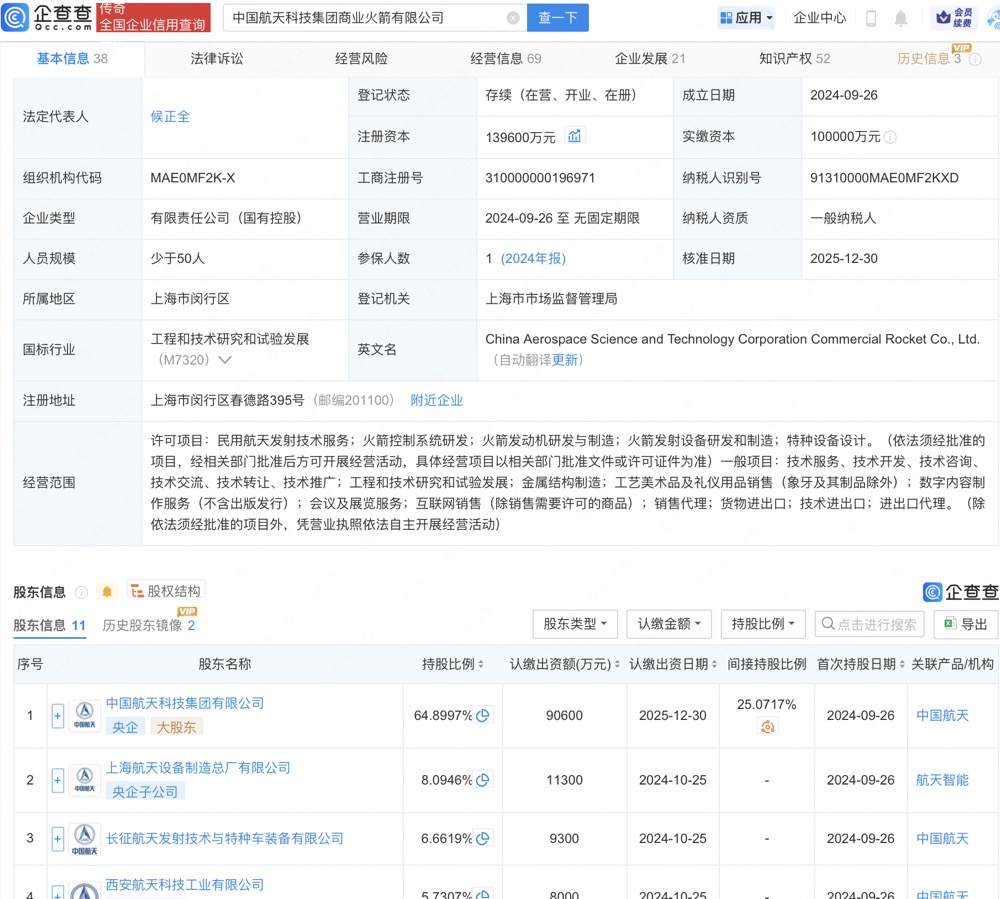Expand 上海航天设备制造总厂 row plus button
The height and width of the screenshot is (899, 1000).
click(57, 780)
